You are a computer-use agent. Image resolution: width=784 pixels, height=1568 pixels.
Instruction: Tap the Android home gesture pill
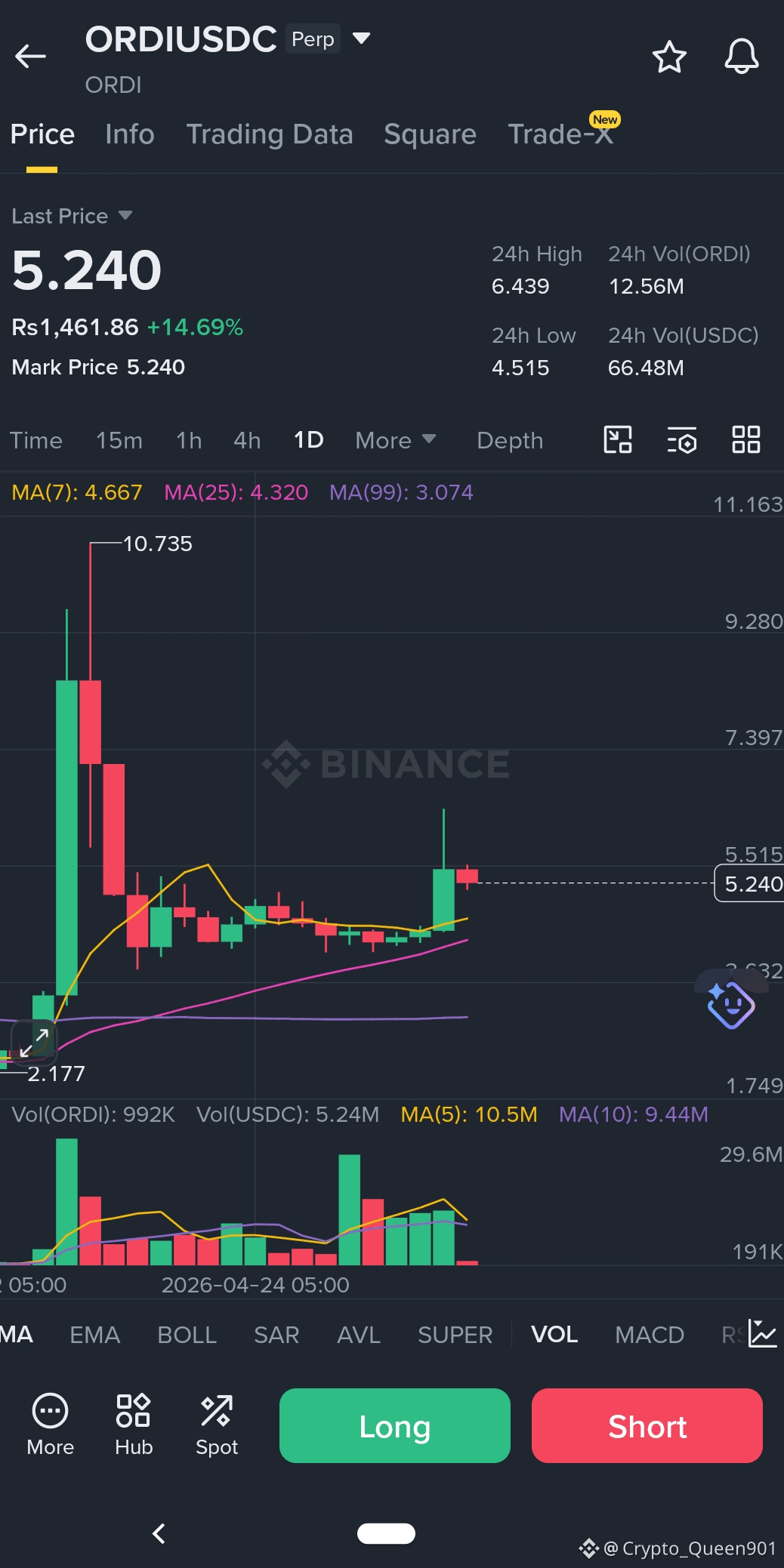pyautogui.click(x=386, y=1533)
